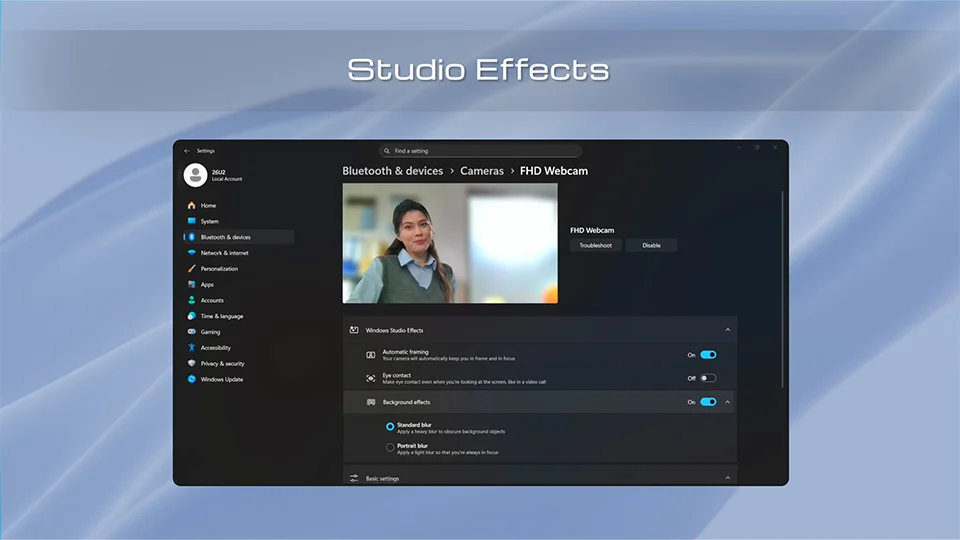Click the Accounts person icon

pos(192,300)
